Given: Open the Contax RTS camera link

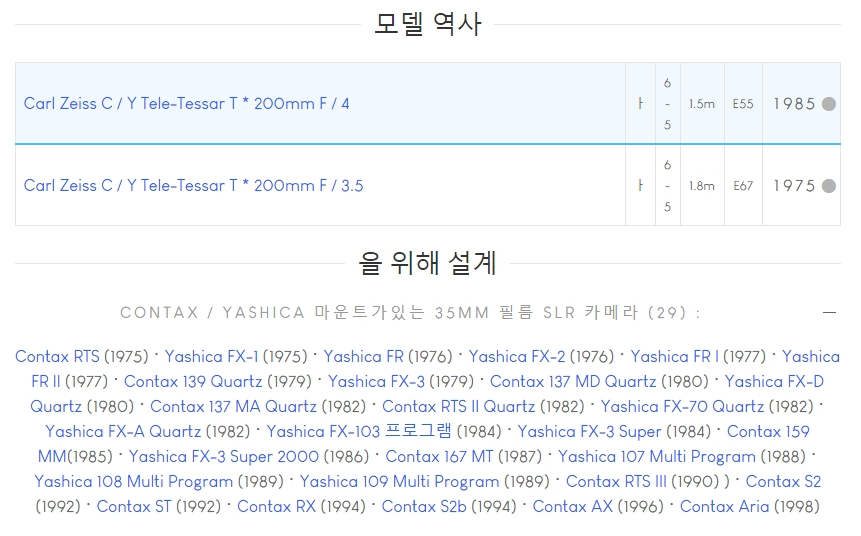Looking at the screenshot, I should point(57,357).
